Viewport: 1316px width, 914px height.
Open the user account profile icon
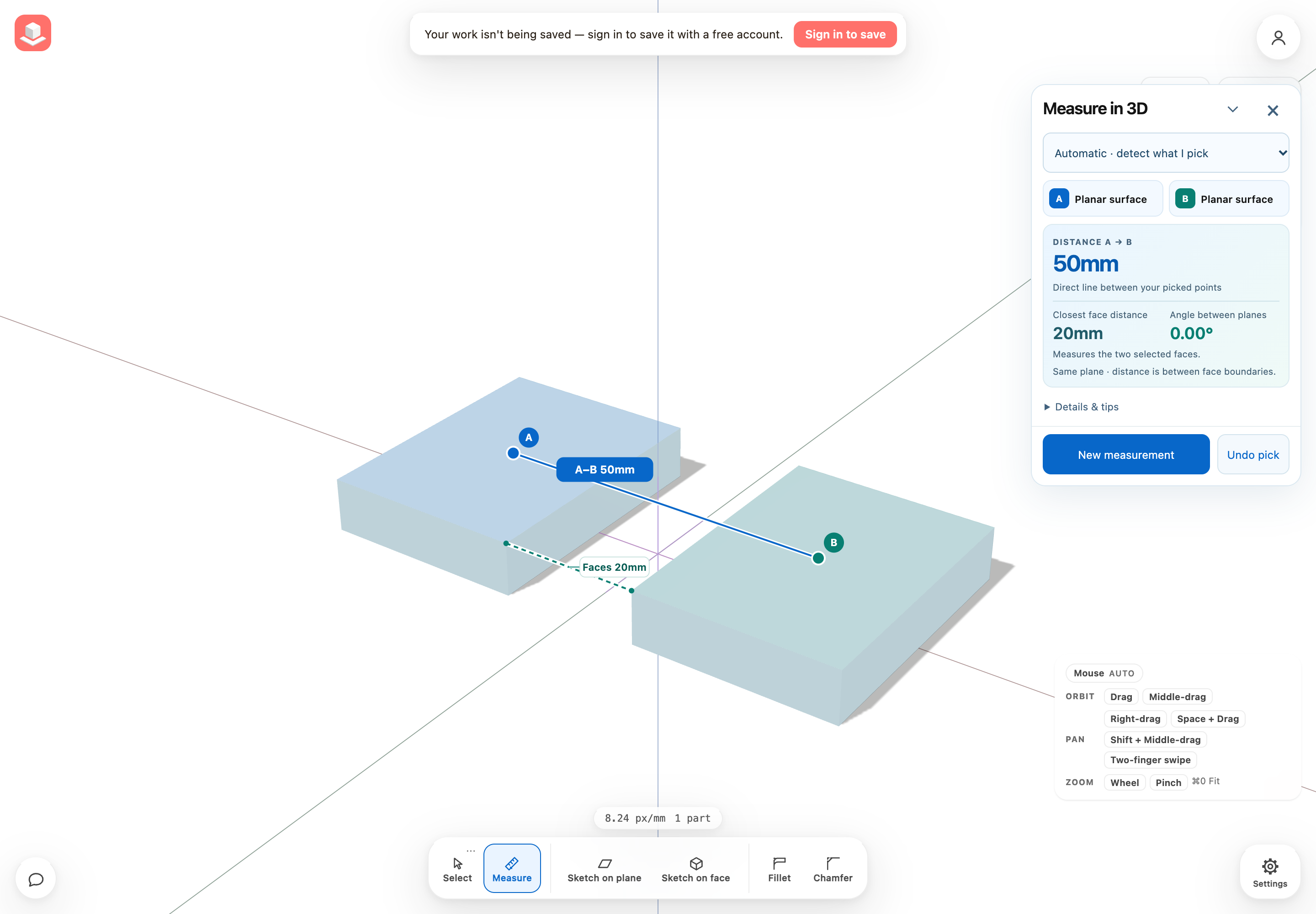coord(1278,38)
